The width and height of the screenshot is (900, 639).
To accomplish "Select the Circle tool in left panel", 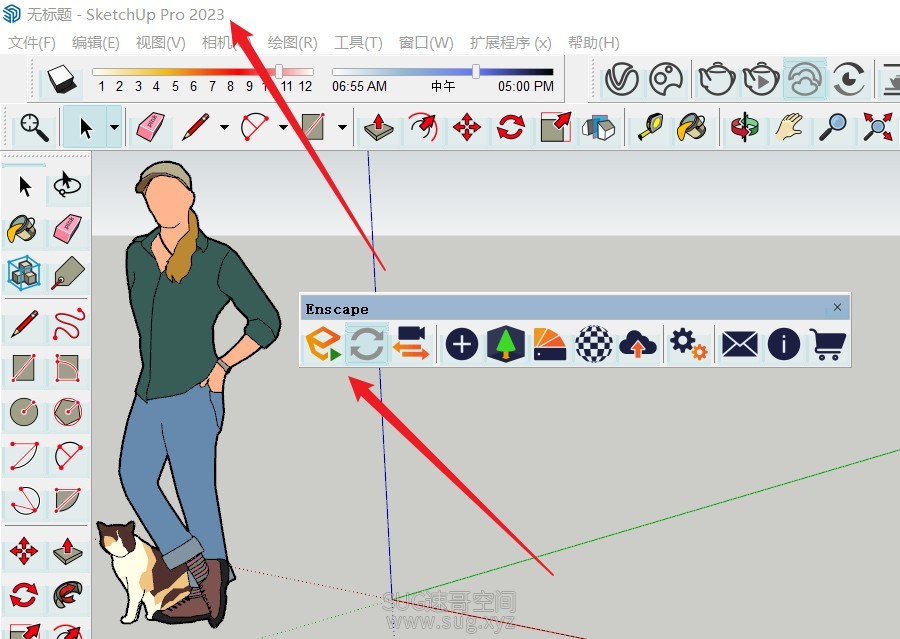I will pyautogui.click(x=24, y=412).
